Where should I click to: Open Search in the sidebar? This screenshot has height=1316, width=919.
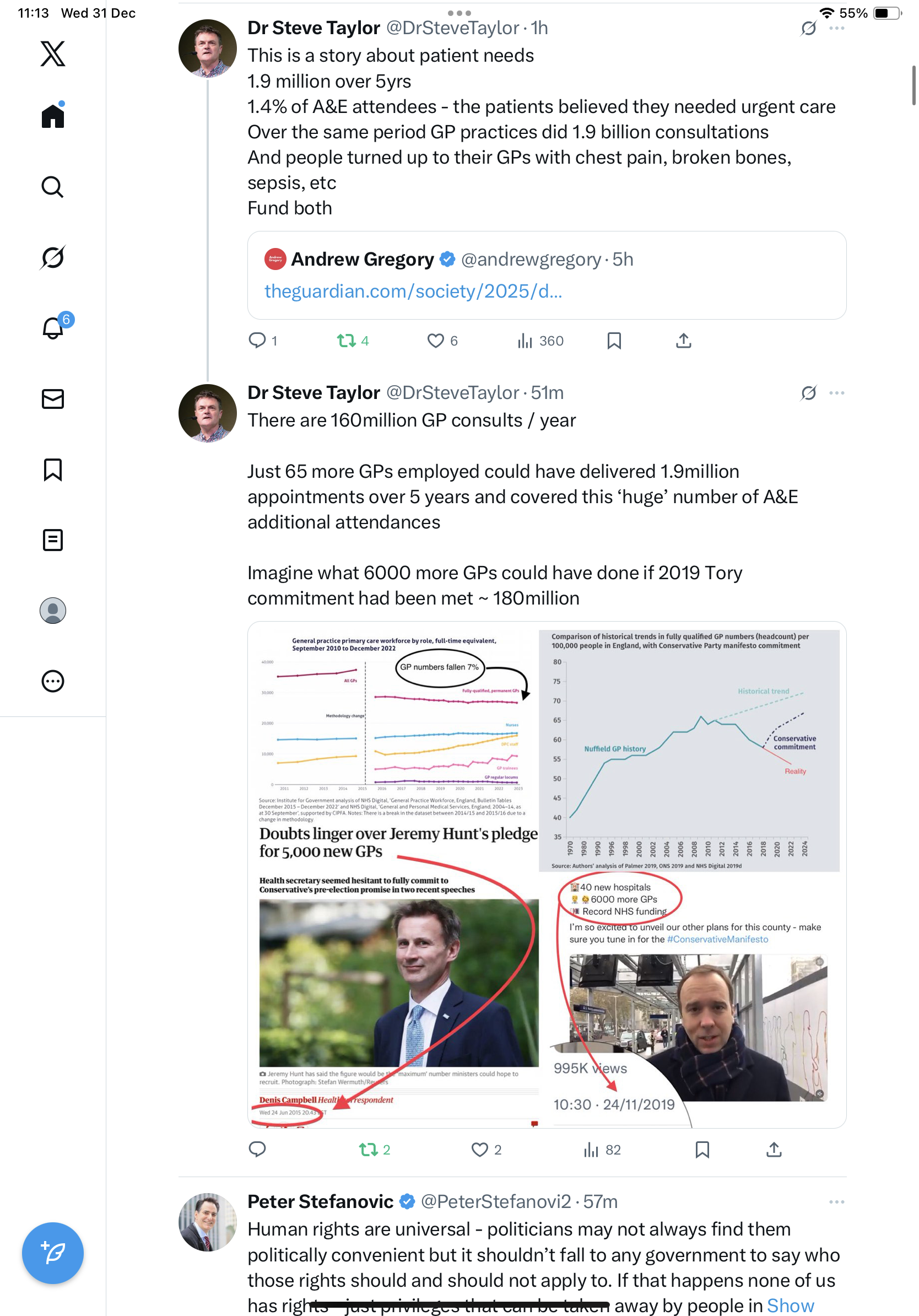click(53, 187)
